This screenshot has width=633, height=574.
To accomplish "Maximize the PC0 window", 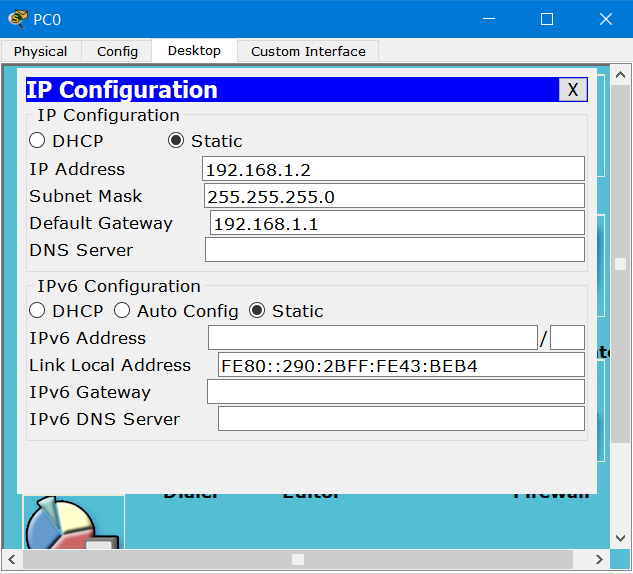I will click(x=547, y=19).
